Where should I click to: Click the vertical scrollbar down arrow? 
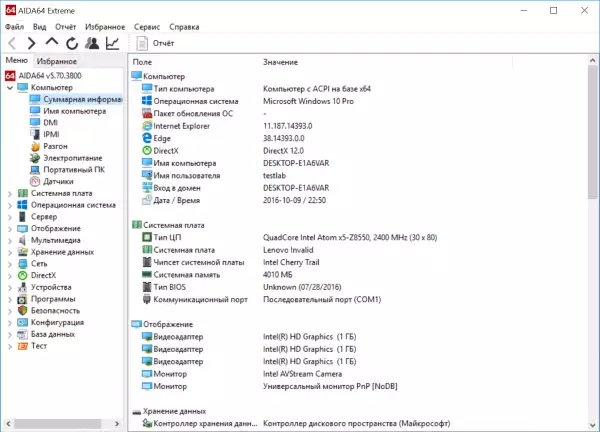pos(592,424)
